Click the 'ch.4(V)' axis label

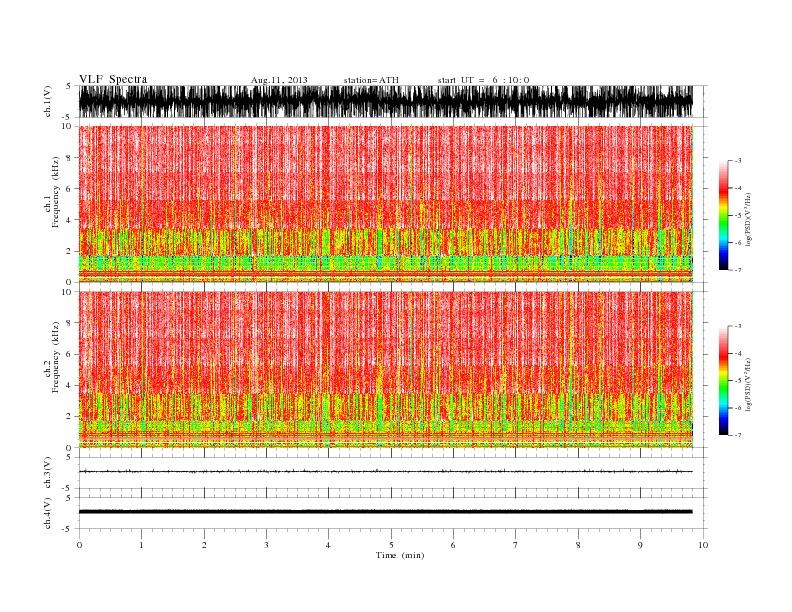pos(48,513)
